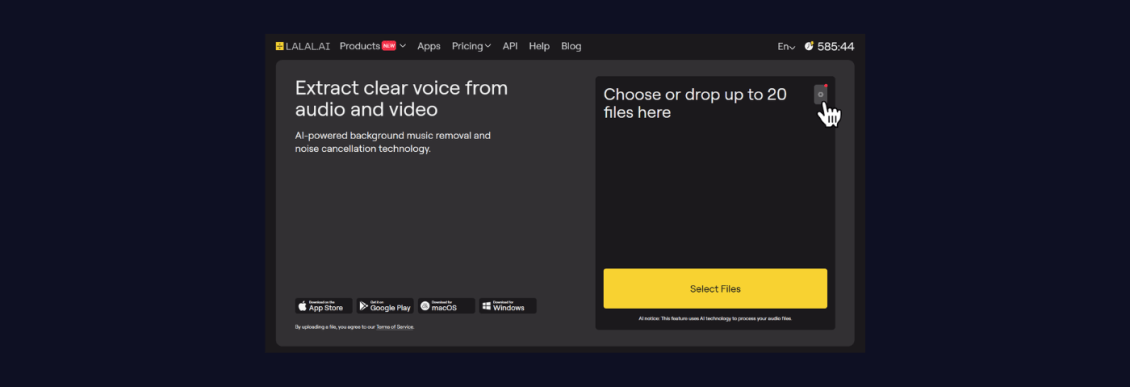Click the macOS download badge
This screenshot has height=387, width=1130.
446,306
